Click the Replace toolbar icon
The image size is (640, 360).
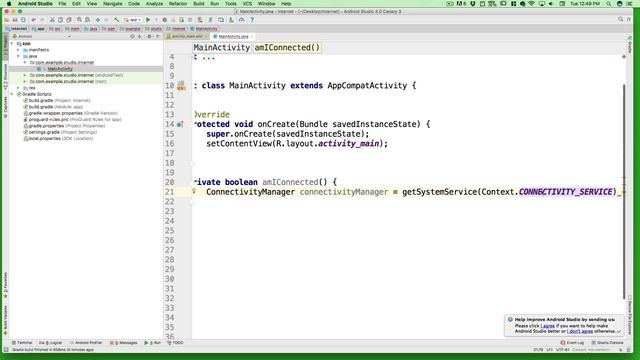point(87,20)
